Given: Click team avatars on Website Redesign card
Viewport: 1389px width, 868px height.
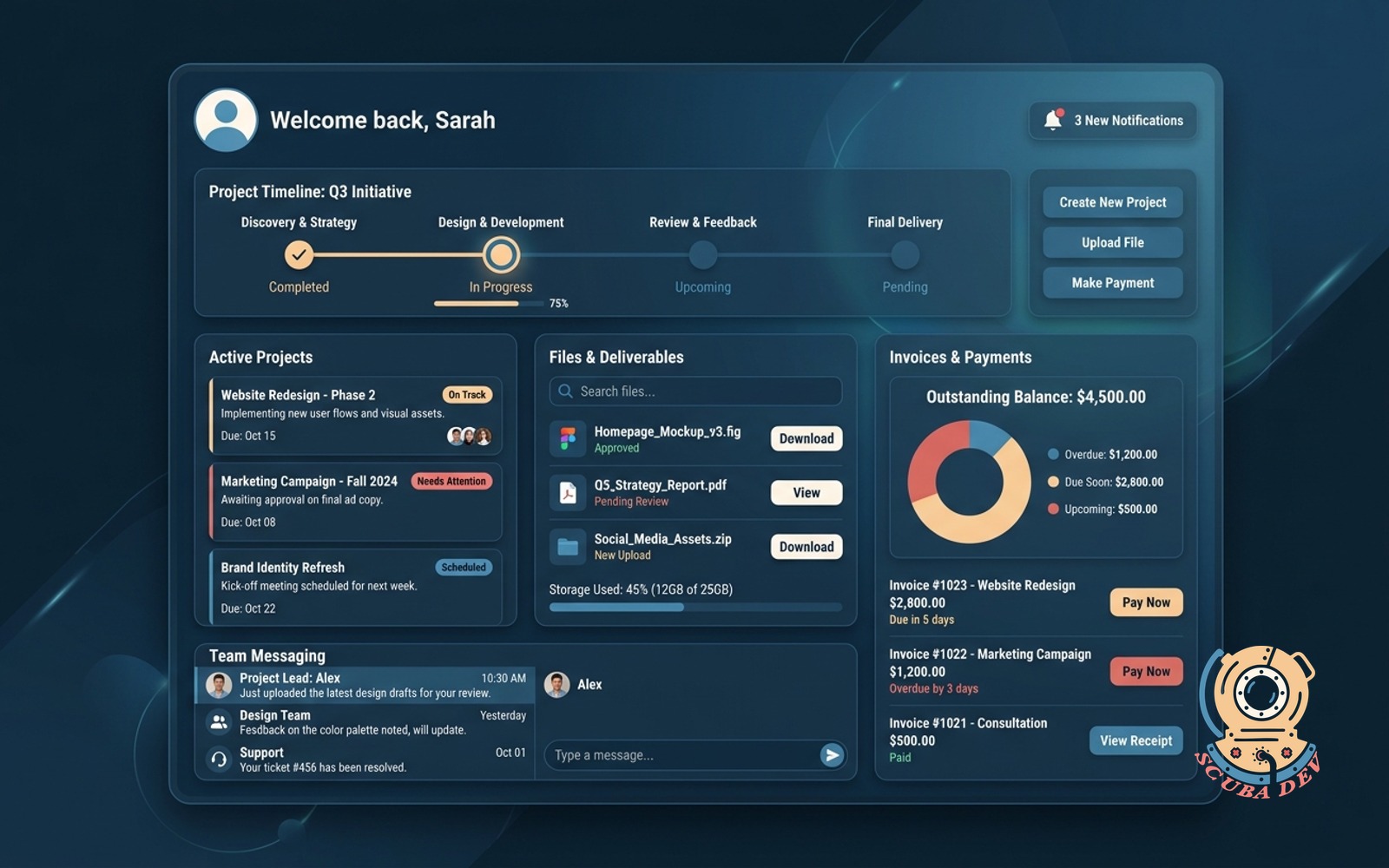Looking at the screenshot, I should tap(469, 436).
